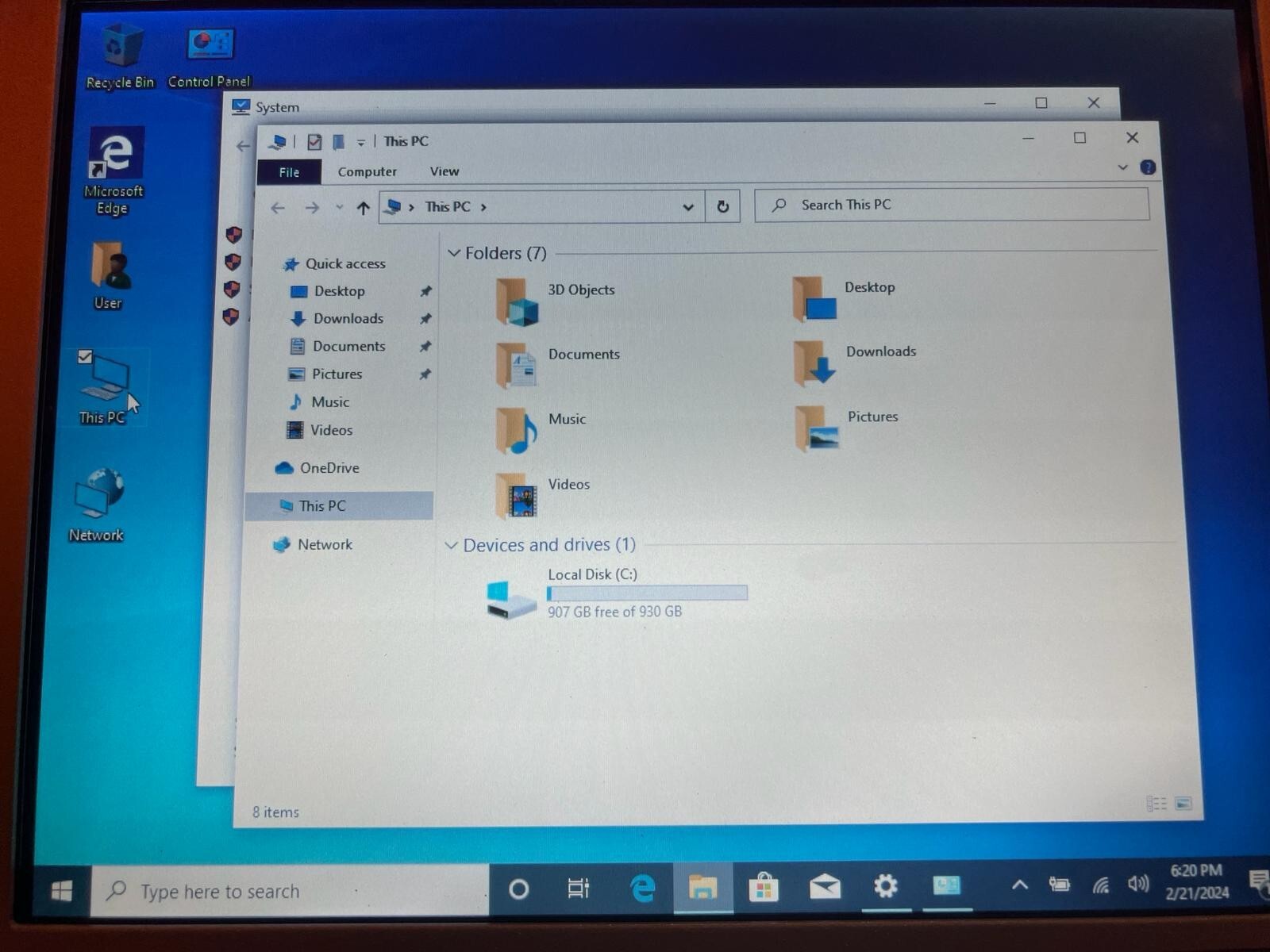Open Settings gear on the taskbar
Screen dimensions: 1270x952
886,885
